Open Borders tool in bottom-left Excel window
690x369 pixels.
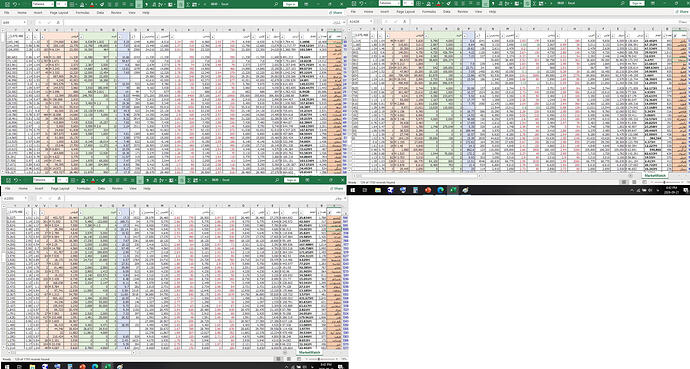pos(73,180)
